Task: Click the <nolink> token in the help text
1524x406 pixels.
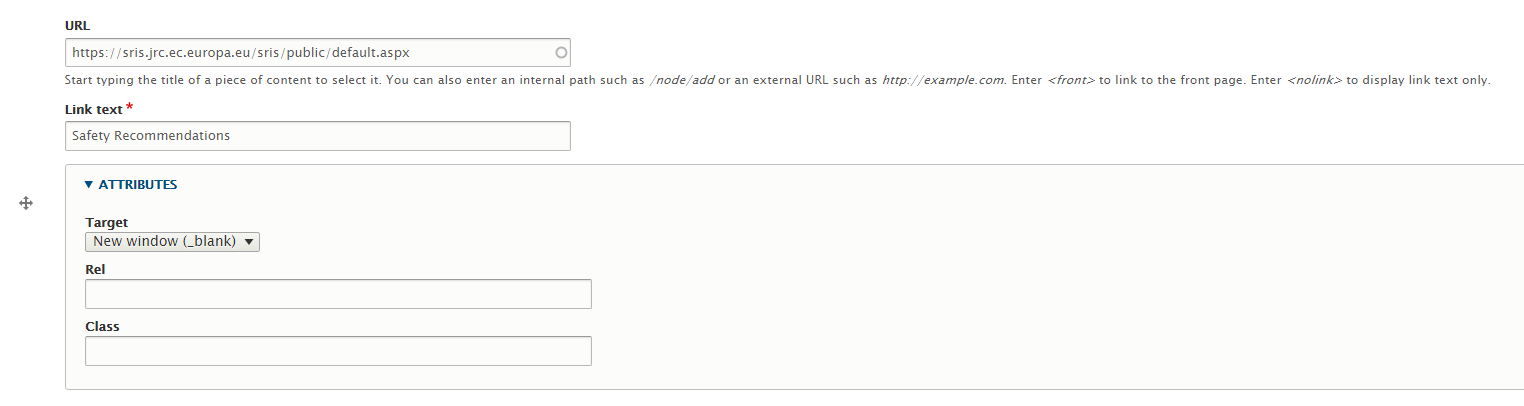Action: click(x=1315, y=80)
